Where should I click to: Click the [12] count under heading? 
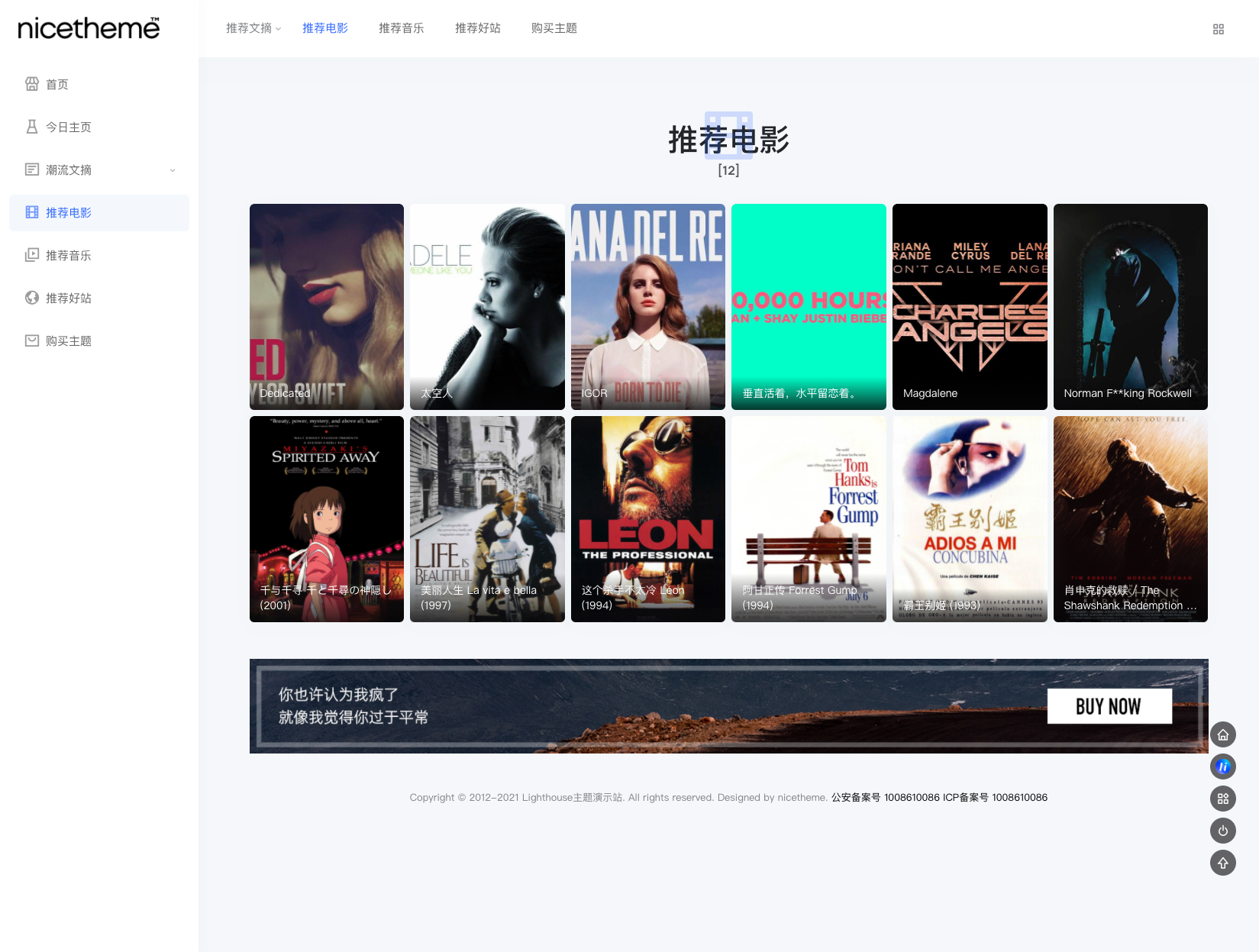pos(728,170)
